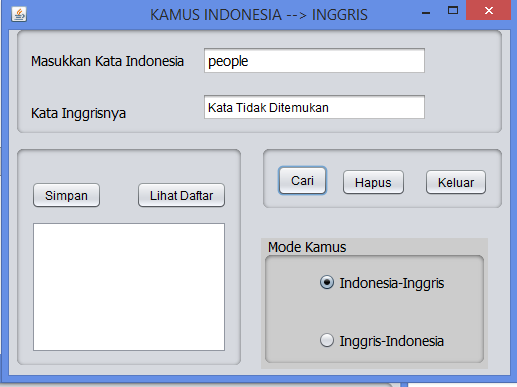Image resolution: width=517 pixels, height=387 pixels.
Task: Minimize the dictionary window
Action: [x=426, y=13]
